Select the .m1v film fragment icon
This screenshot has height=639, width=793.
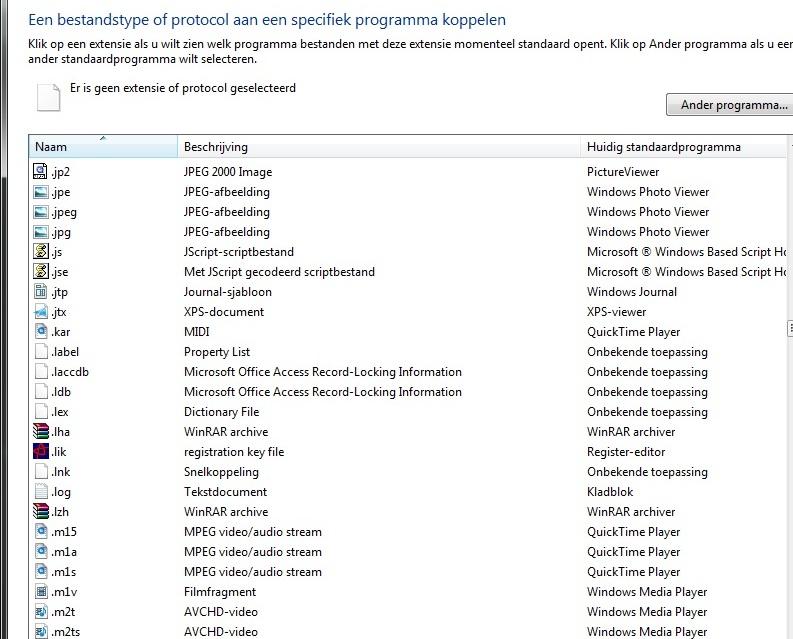point(40,591)
